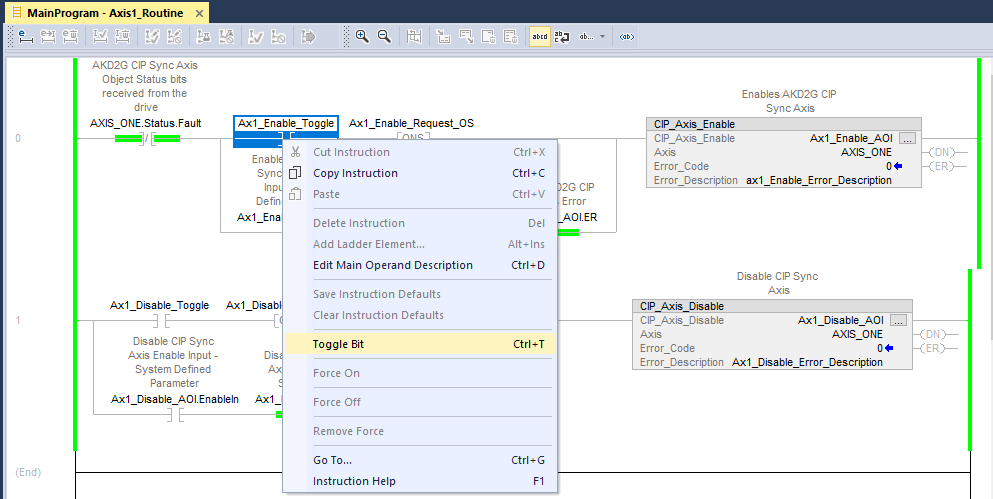Image resolution: width=993 pixels, height=499 pixels.
Task: Select Toggle Bit in context menu
Action: (x=420, y=344)
